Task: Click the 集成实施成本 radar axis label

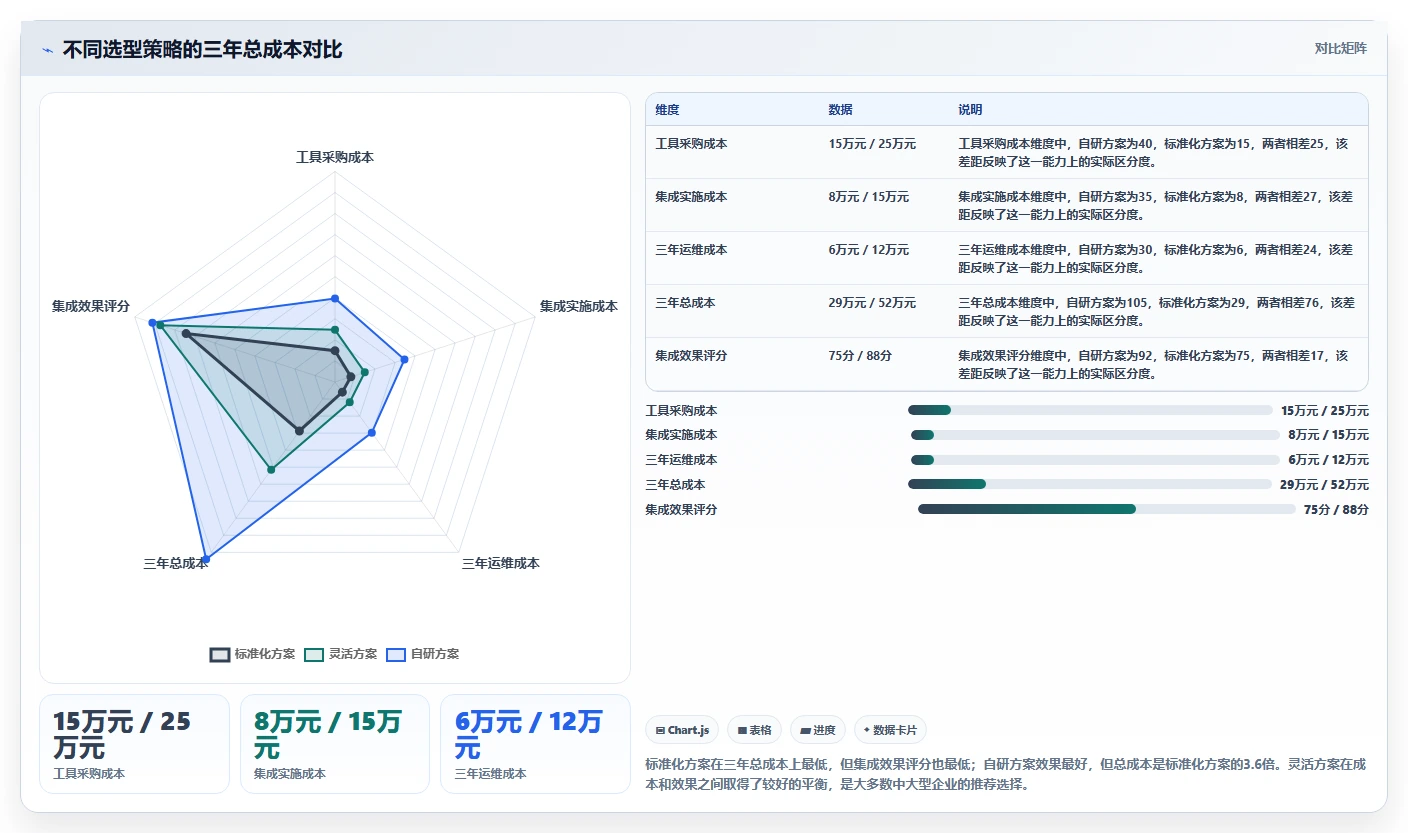Action: tap(579, 306)
